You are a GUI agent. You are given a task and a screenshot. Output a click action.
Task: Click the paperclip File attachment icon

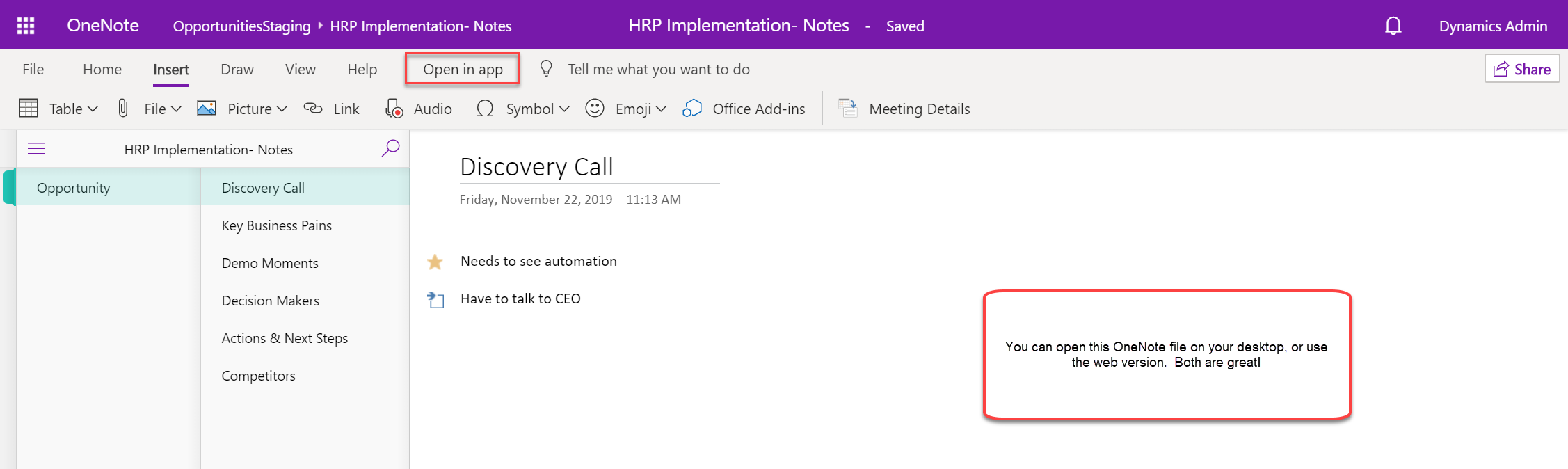[x=123, y=109]
